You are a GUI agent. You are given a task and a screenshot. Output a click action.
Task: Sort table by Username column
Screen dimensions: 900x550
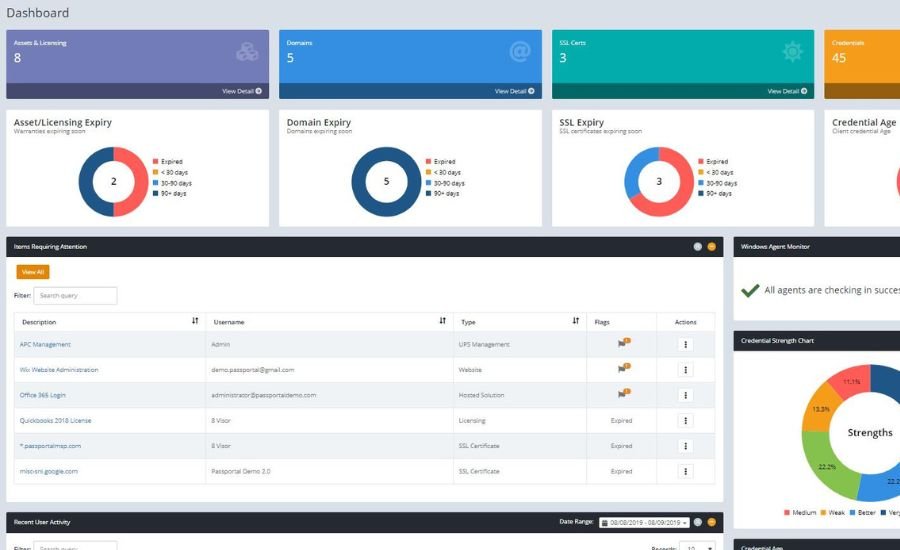443,320
